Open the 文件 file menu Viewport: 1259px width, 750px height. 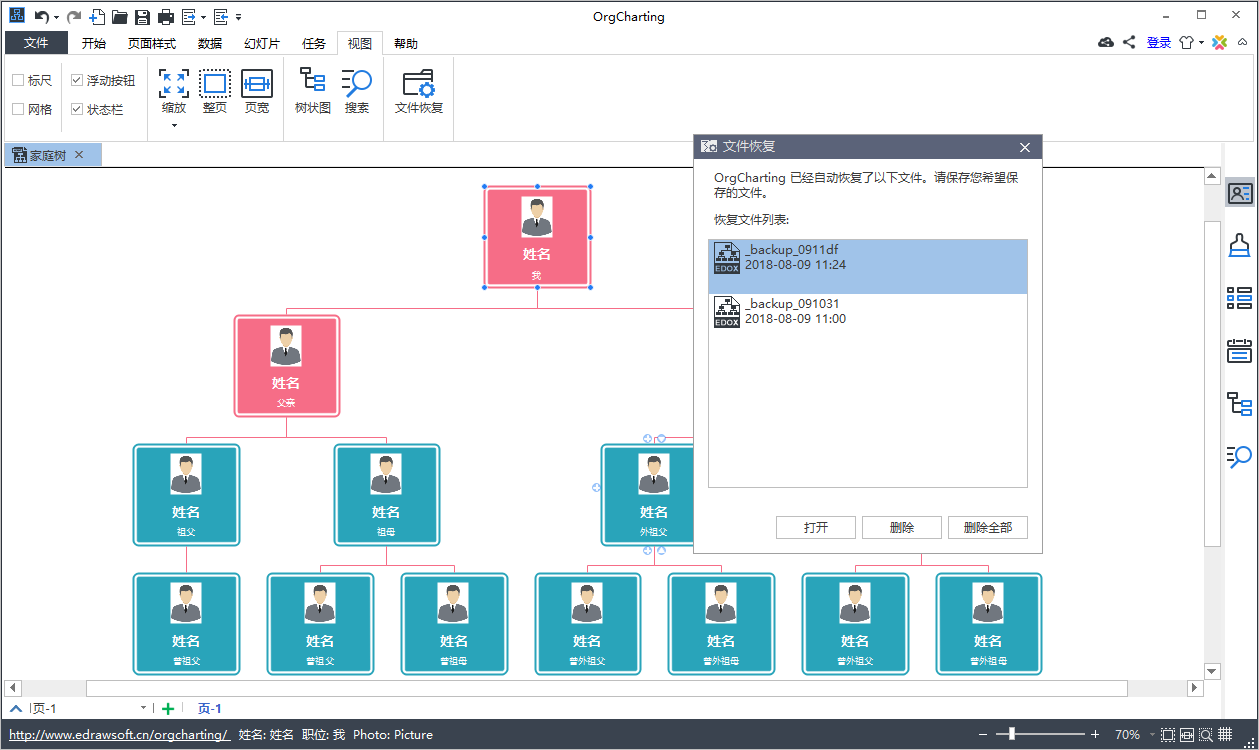tap(36, 43)
